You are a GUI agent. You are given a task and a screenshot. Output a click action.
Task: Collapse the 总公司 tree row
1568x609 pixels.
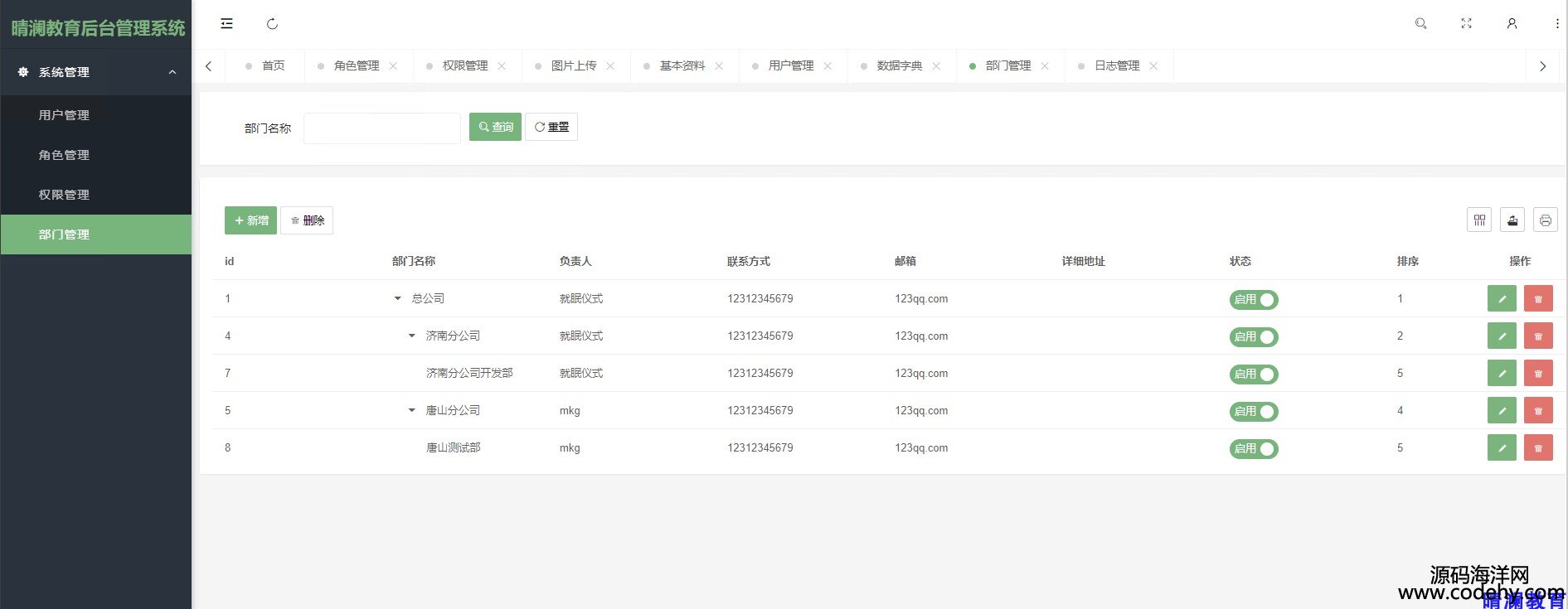[397, 298]
